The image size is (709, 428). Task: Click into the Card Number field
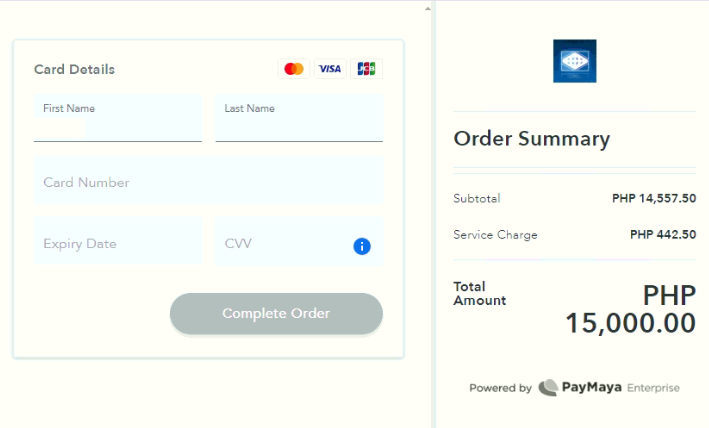[x=208, y=181]
